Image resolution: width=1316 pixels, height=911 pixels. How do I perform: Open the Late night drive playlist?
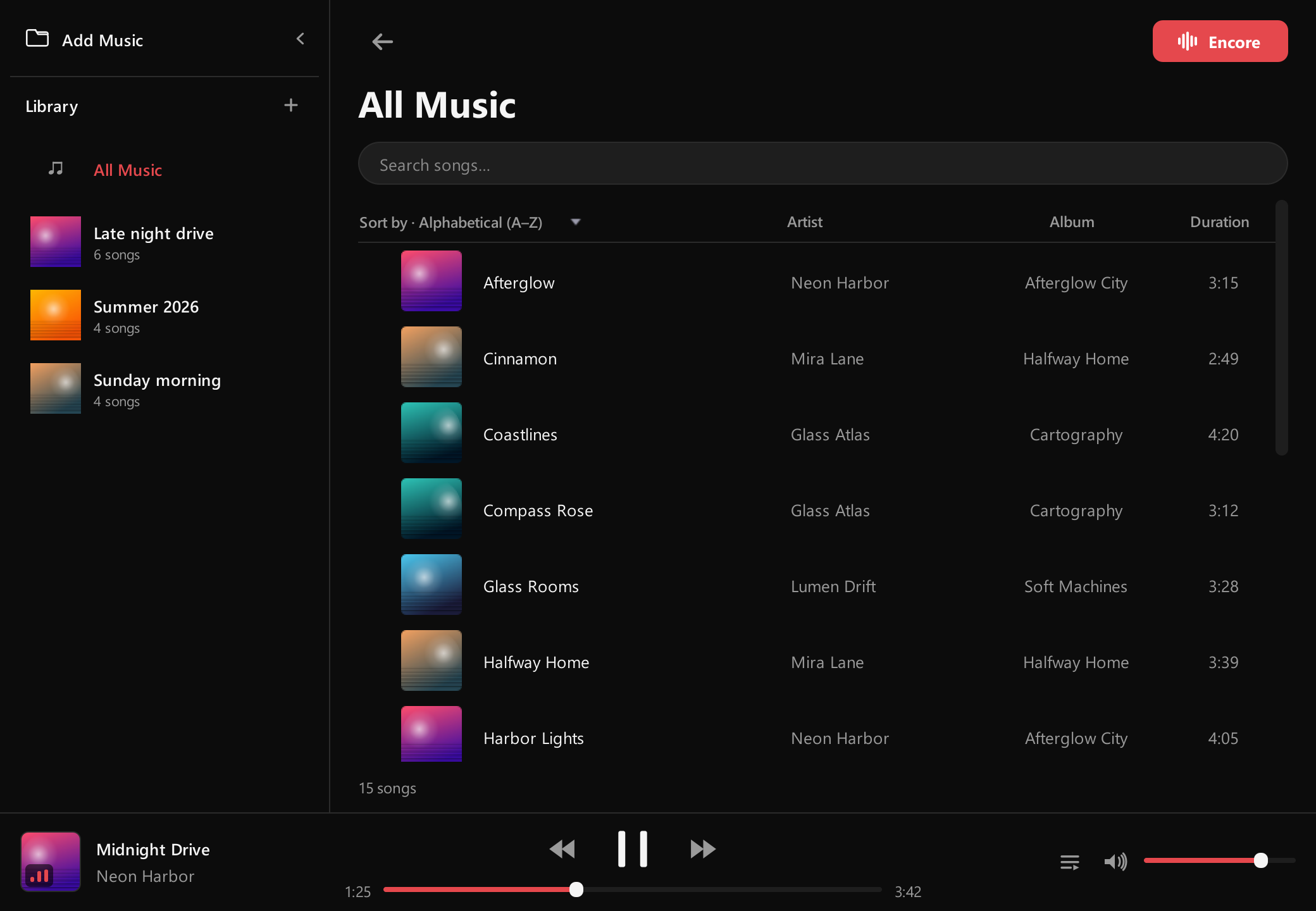tap(164, 242)
